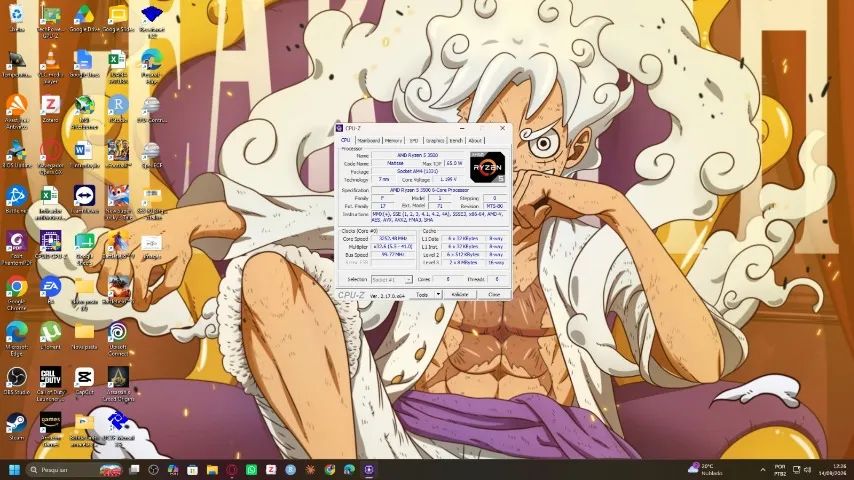The width and height of the screenshot is (854, 480).
Task: Select the uTorrent desktop icon
Action: point(51,335)
